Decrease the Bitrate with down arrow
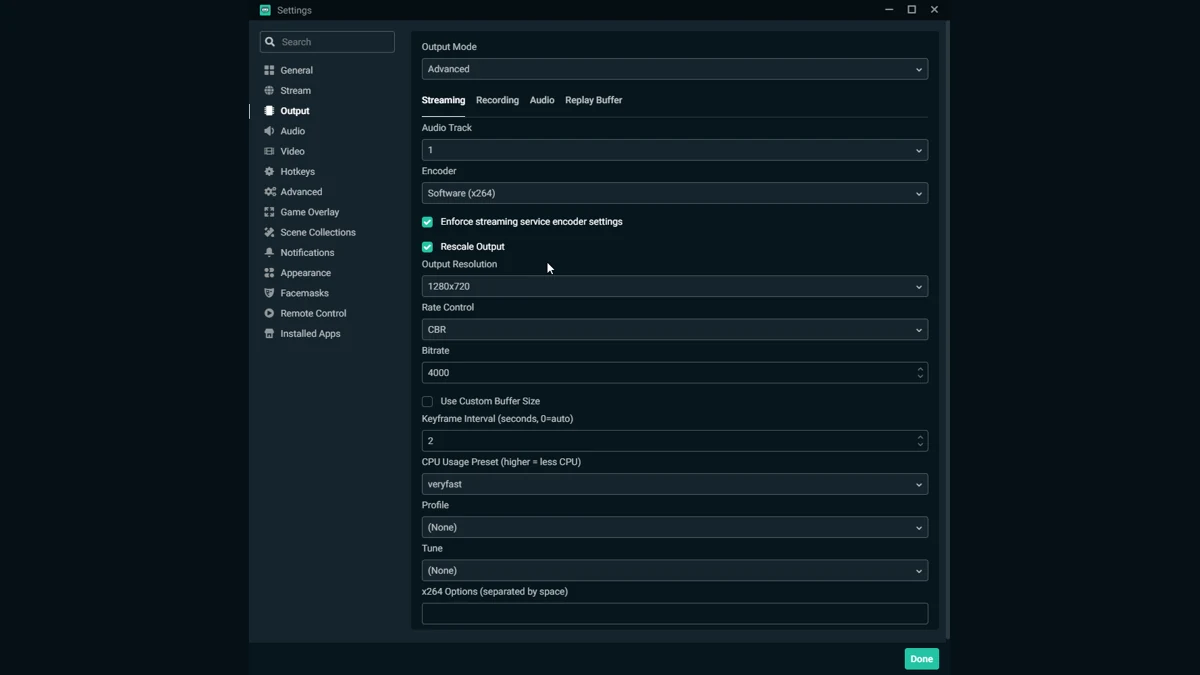 (x=920, y=377)
